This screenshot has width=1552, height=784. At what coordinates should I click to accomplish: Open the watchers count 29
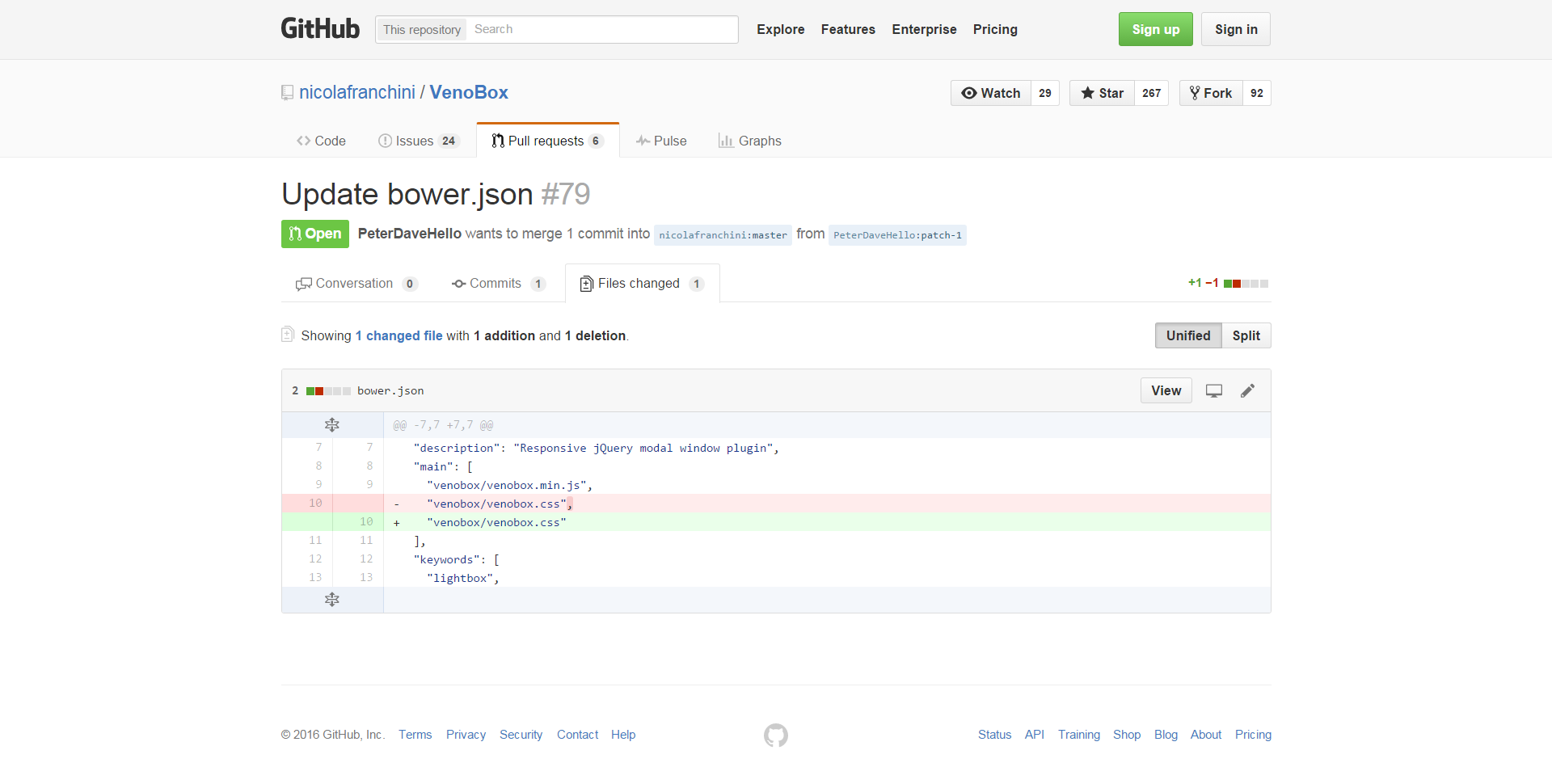tap(1045, 93)
